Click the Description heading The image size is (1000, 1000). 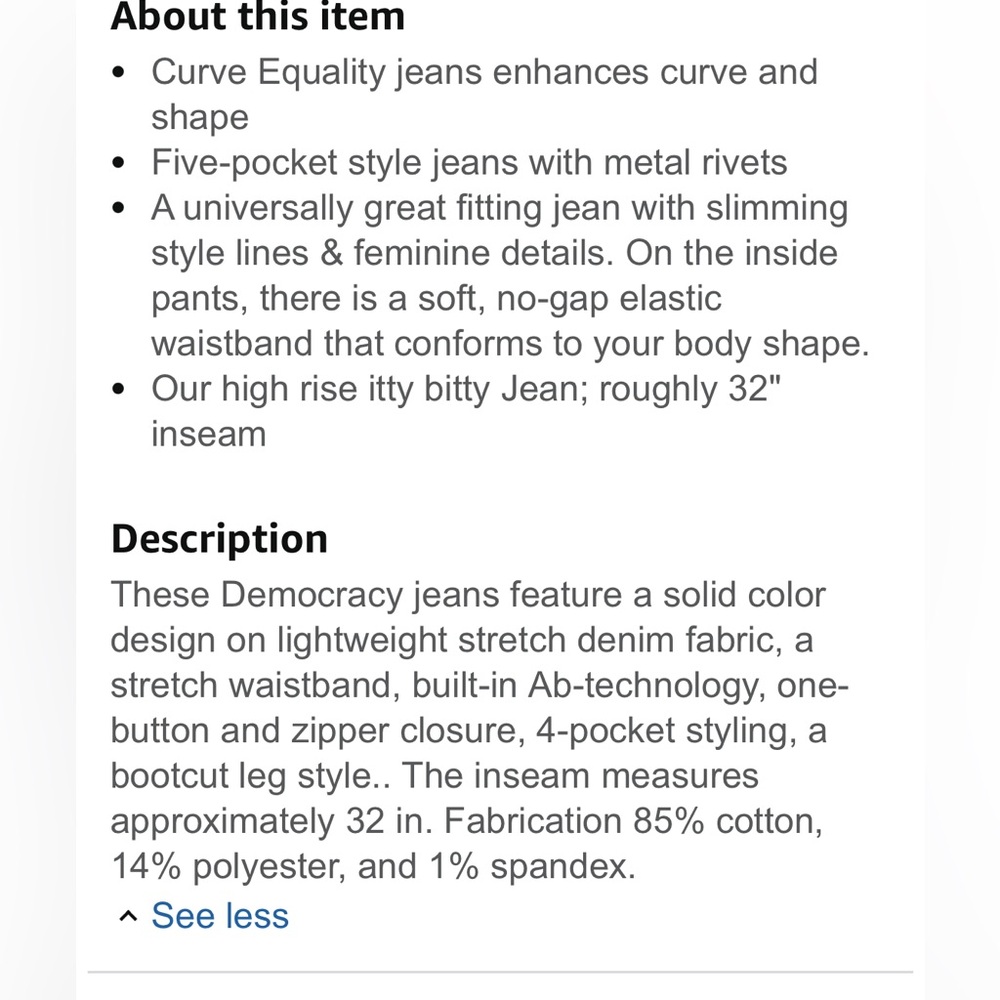point(219,539)
